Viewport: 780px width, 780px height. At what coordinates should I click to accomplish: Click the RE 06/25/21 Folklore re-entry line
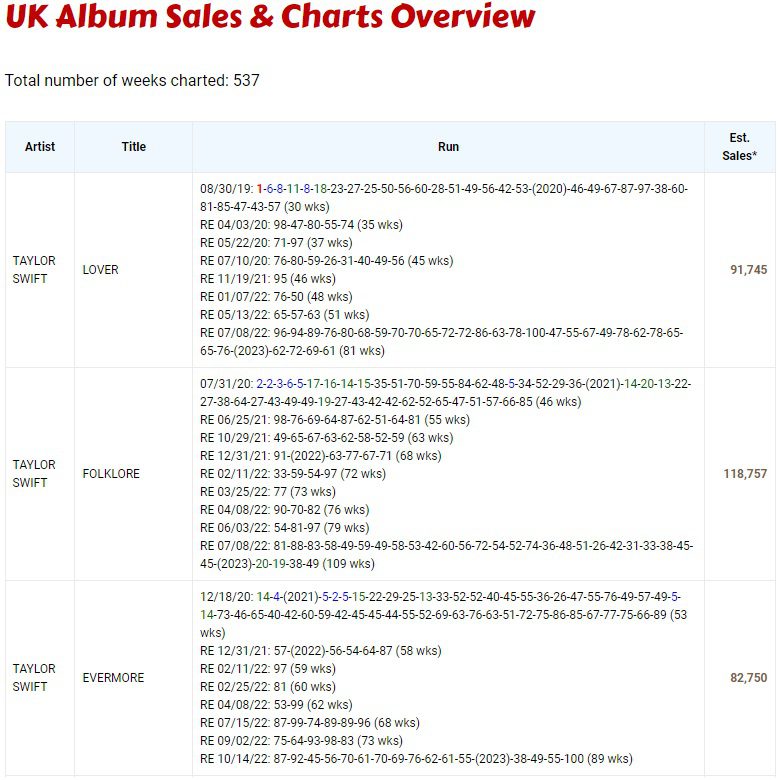point(335,420)
